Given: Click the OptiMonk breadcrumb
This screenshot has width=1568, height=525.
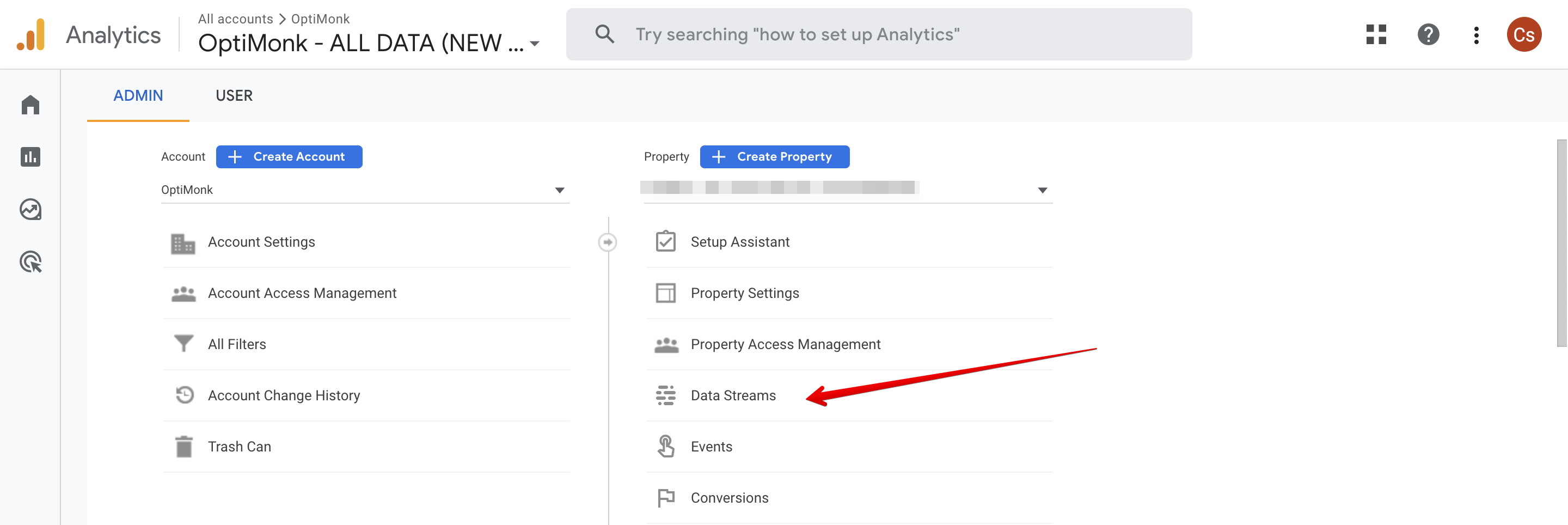Looking at the screenshot, I should 320,19.
